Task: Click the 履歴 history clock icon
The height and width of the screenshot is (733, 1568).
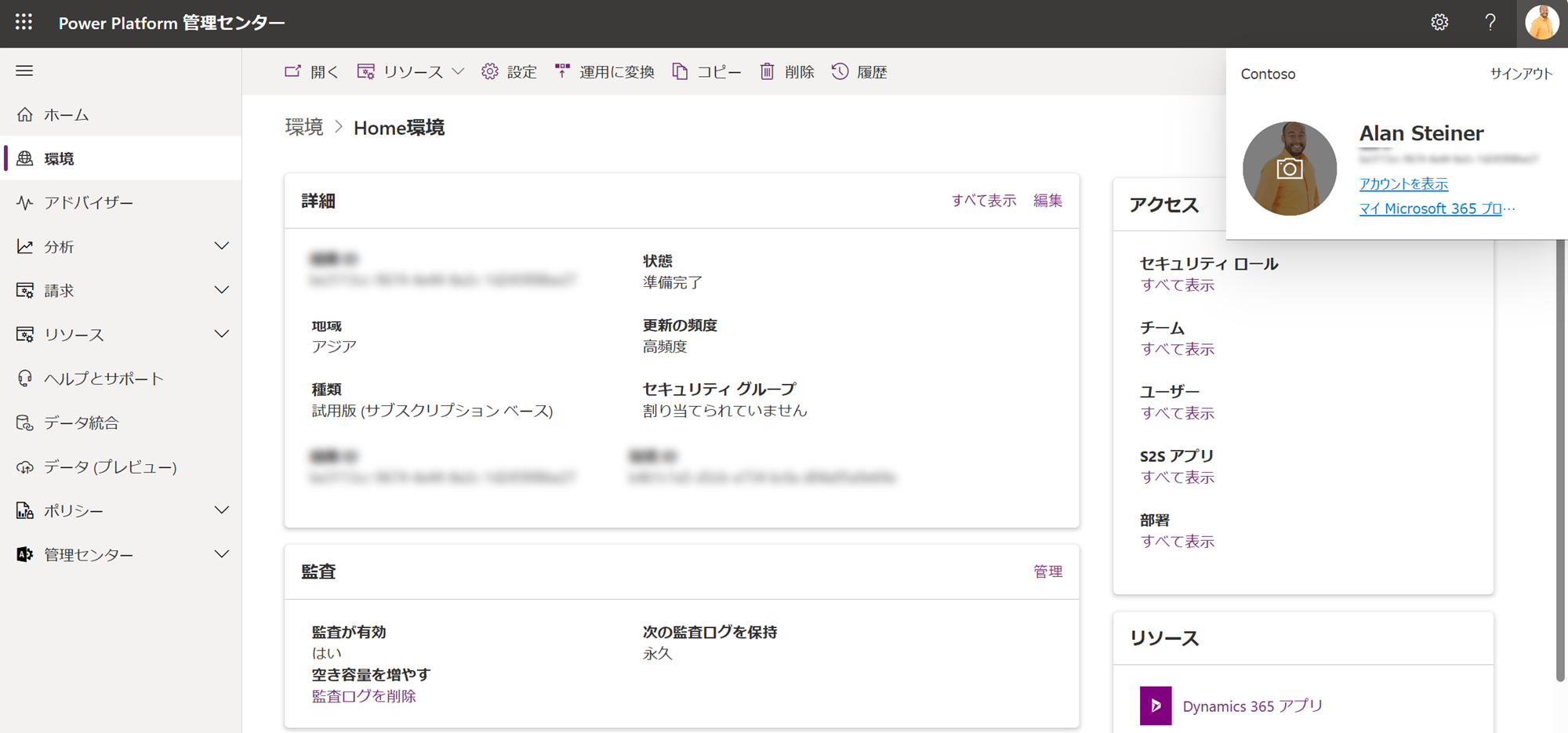Action: coord(840,71)
